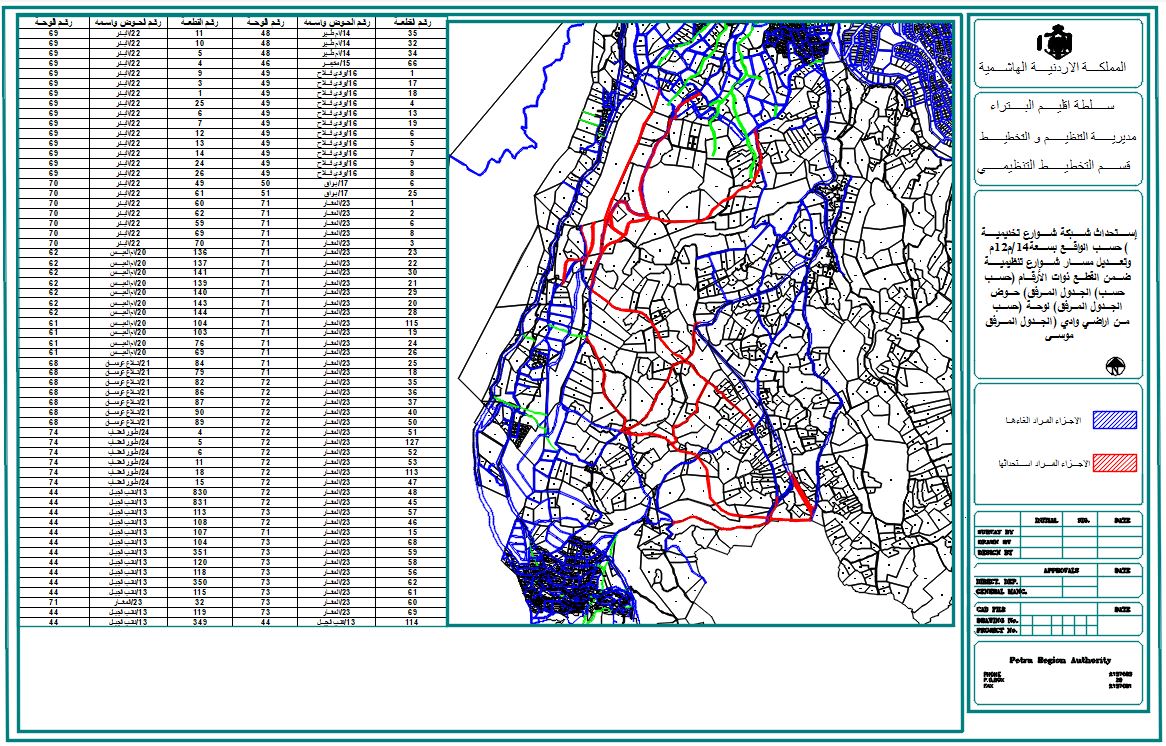This screenshot has width=1166, height=746.
Task: Click the PHONE label under Petra Region Authority
Action: (x=992, y=675)
